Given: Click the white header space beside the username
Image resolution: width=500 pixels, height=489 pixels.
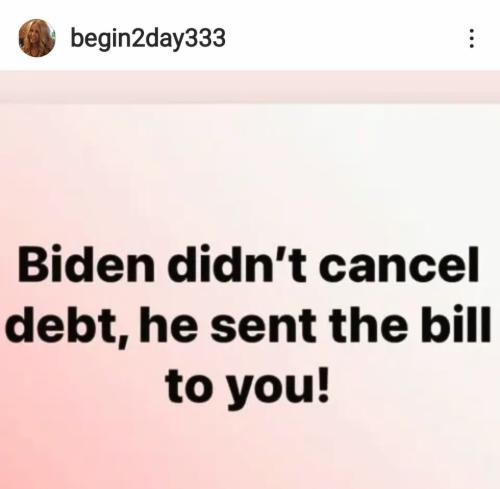Looking at the screenshot, I should [x=343, y=38].
